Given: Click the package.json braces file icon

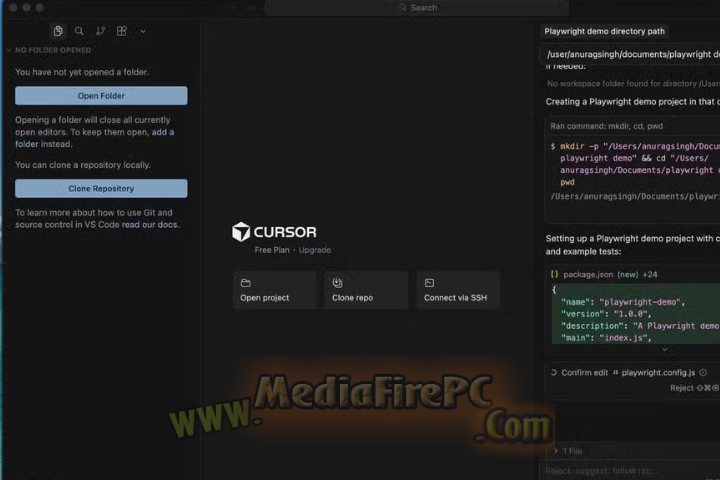Looking at the screenshot, I should coord(554,274).
